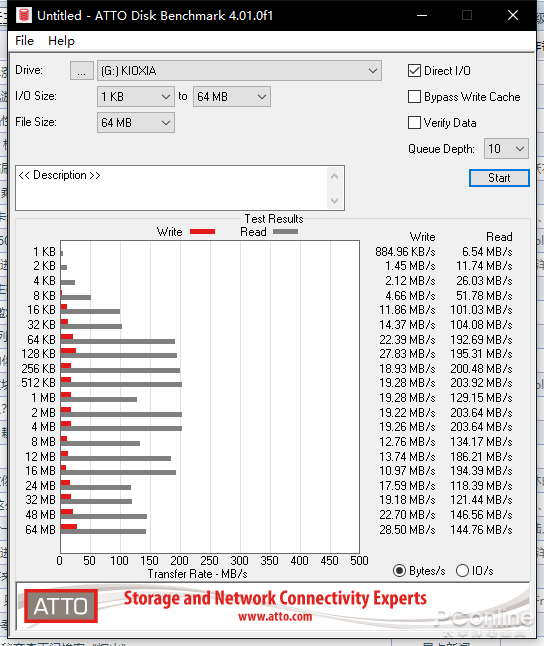Uncheck the Direct I/O checkbox
544x646 pixels.
[414, 70]
